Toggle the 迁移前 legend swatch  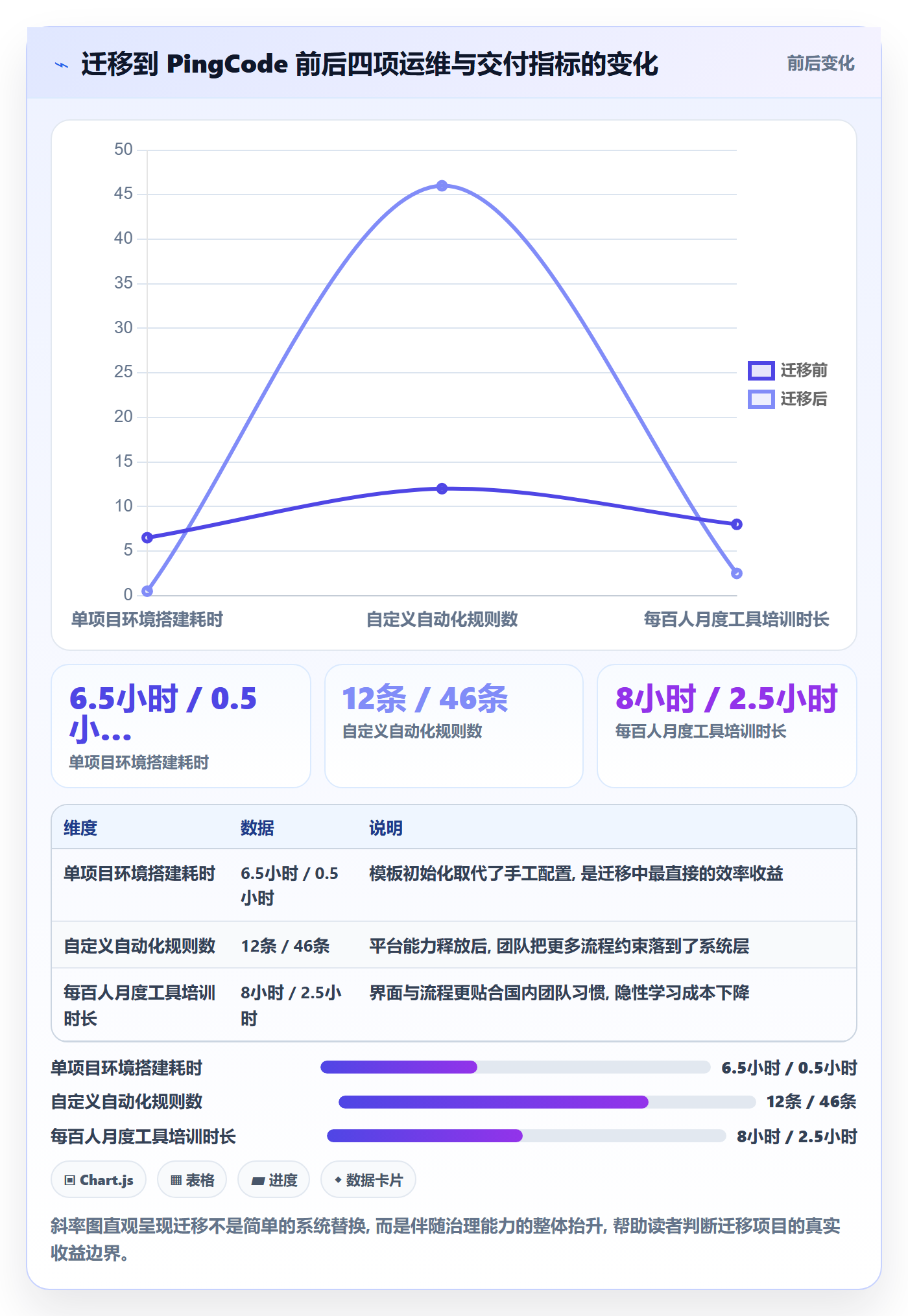761,370
